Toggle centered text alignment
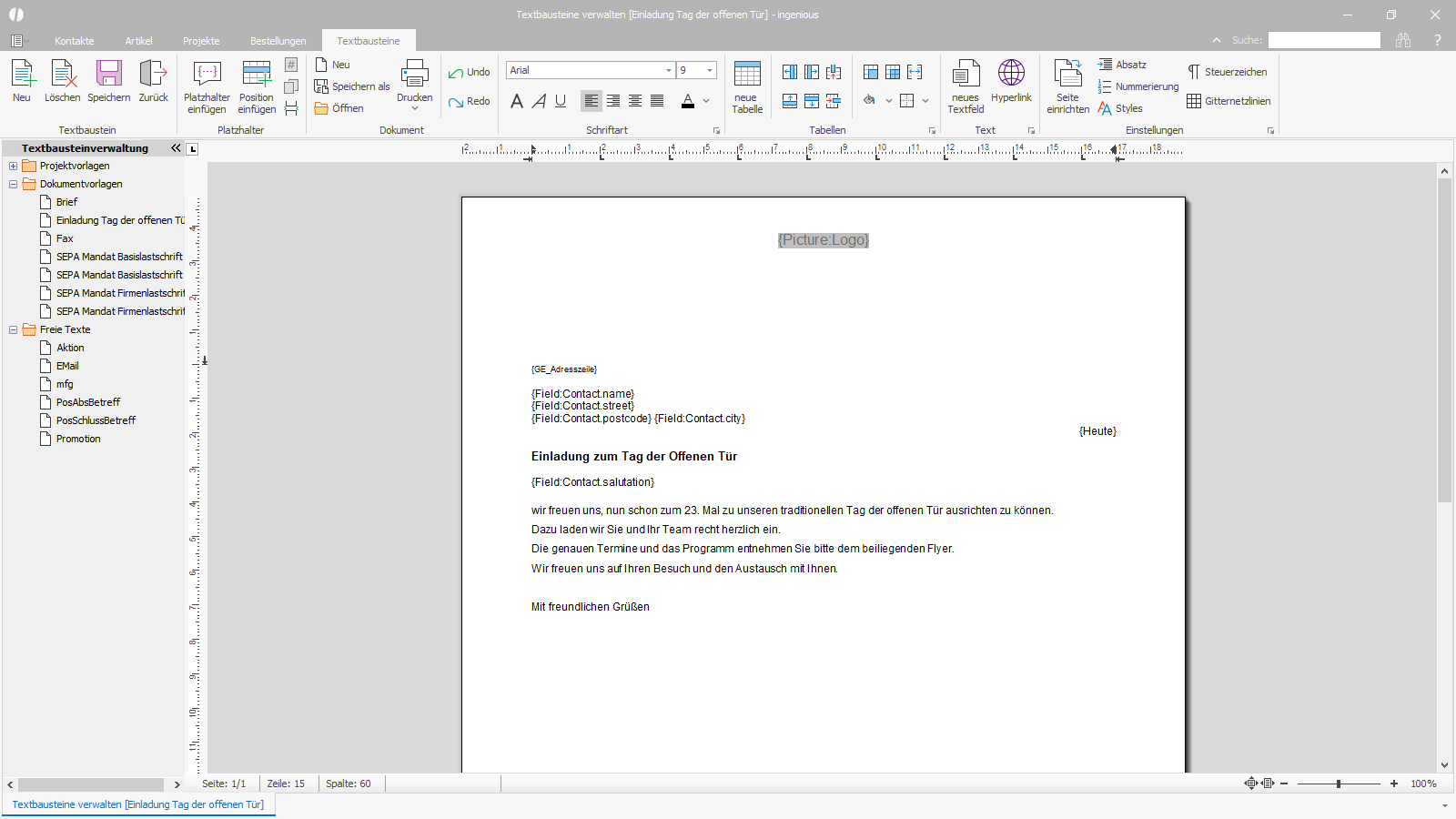Screen dimensions: 1456x819 point(635,101)
